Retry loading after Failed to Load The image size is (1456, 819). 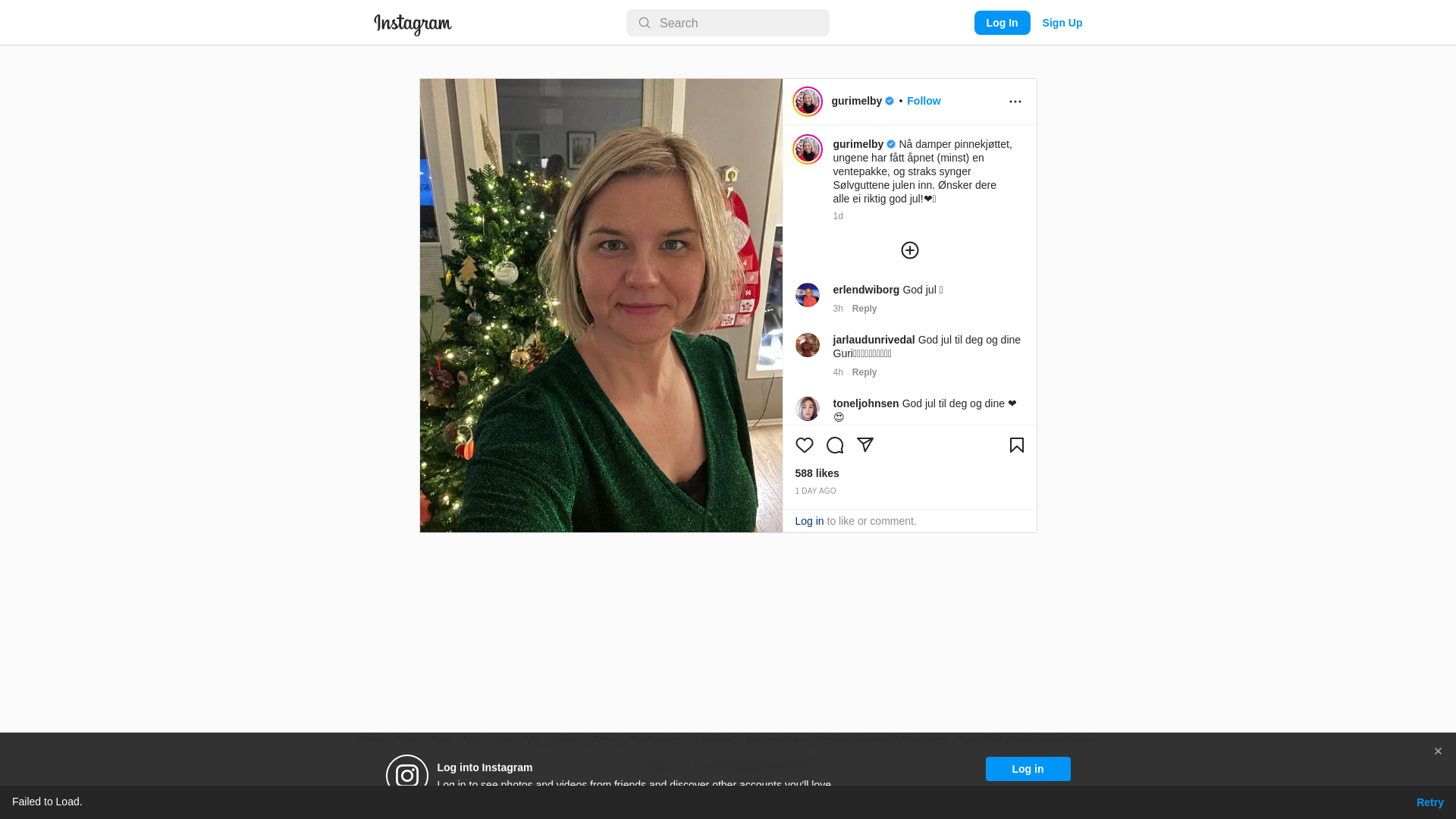(x=1430, y=802)
